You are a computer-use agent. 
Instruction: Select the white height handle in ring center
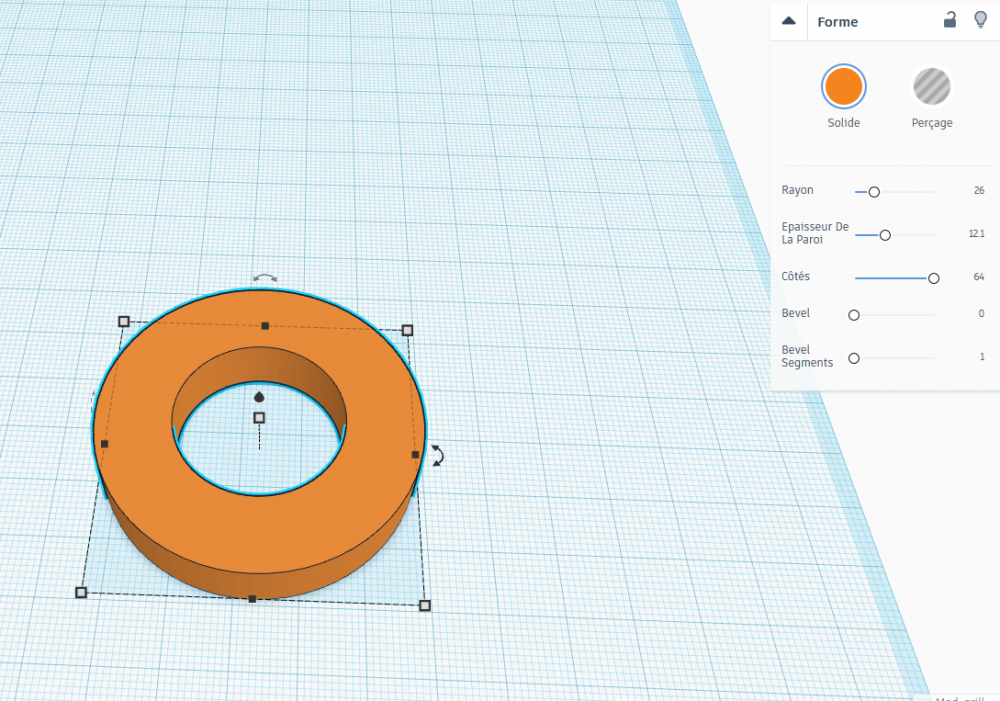259,418
